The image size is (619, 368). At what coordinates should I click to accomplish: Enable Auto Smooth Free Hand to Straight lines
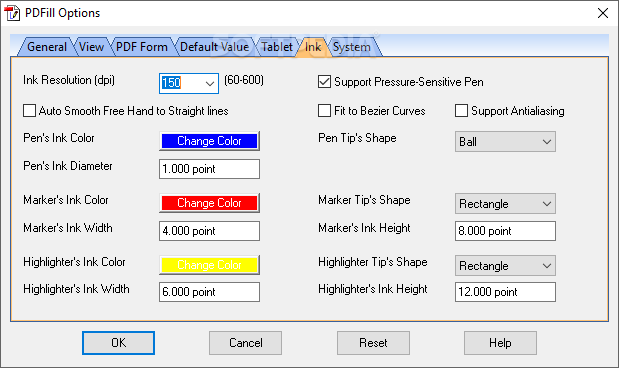pyautogui.click(x=29, y=111)
